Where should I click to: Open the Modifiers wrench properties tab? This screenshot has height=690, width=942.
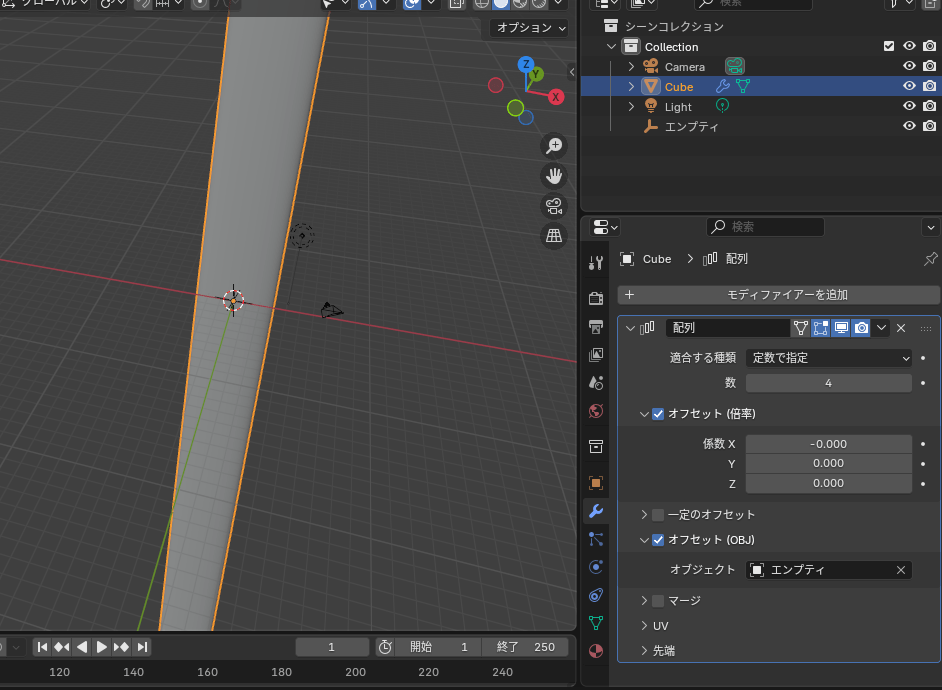point(596,511)
